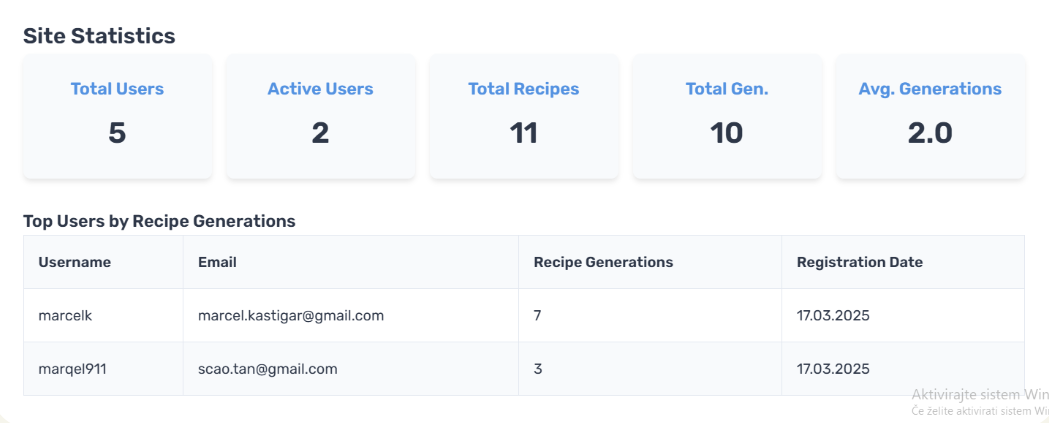
Task: Click the registration date in marcelk's row
Action: pyautogui.click(x=833, y=316)
